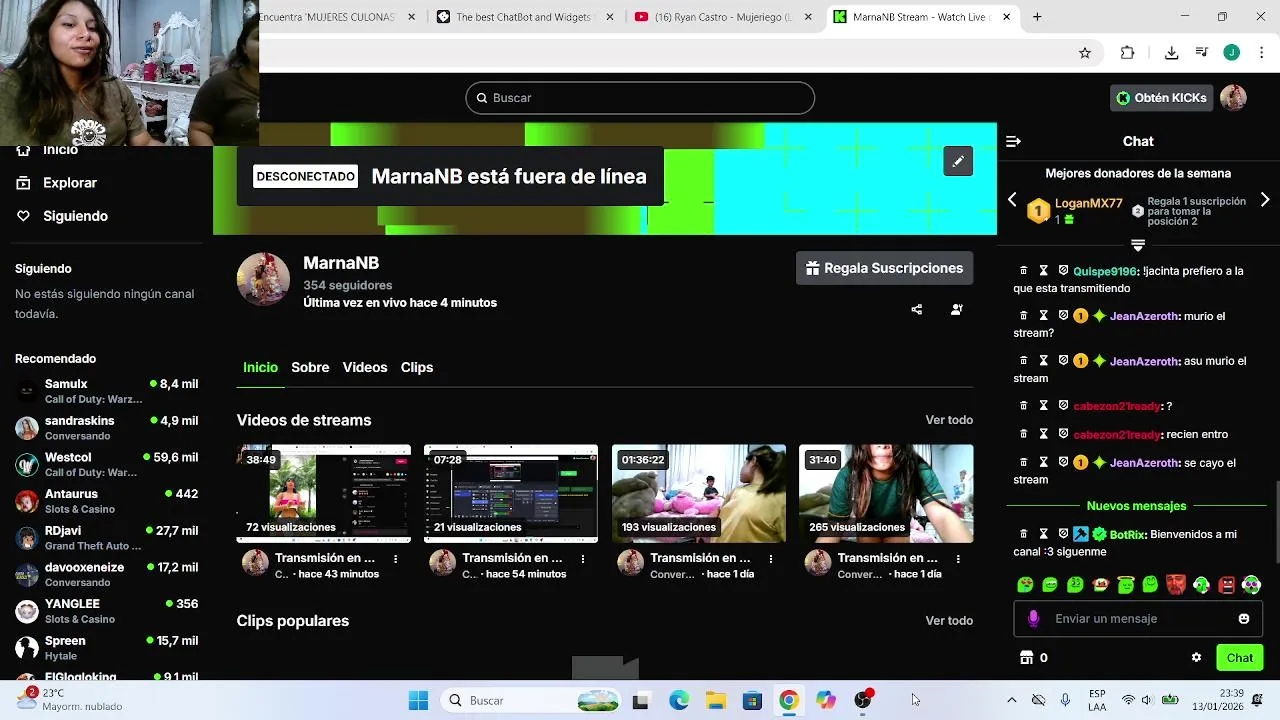Viewport: 1280px width, 720px height.
Task: Switch to the Inicio channel tab
Action: pyautogui.click(x=260, y=367)
